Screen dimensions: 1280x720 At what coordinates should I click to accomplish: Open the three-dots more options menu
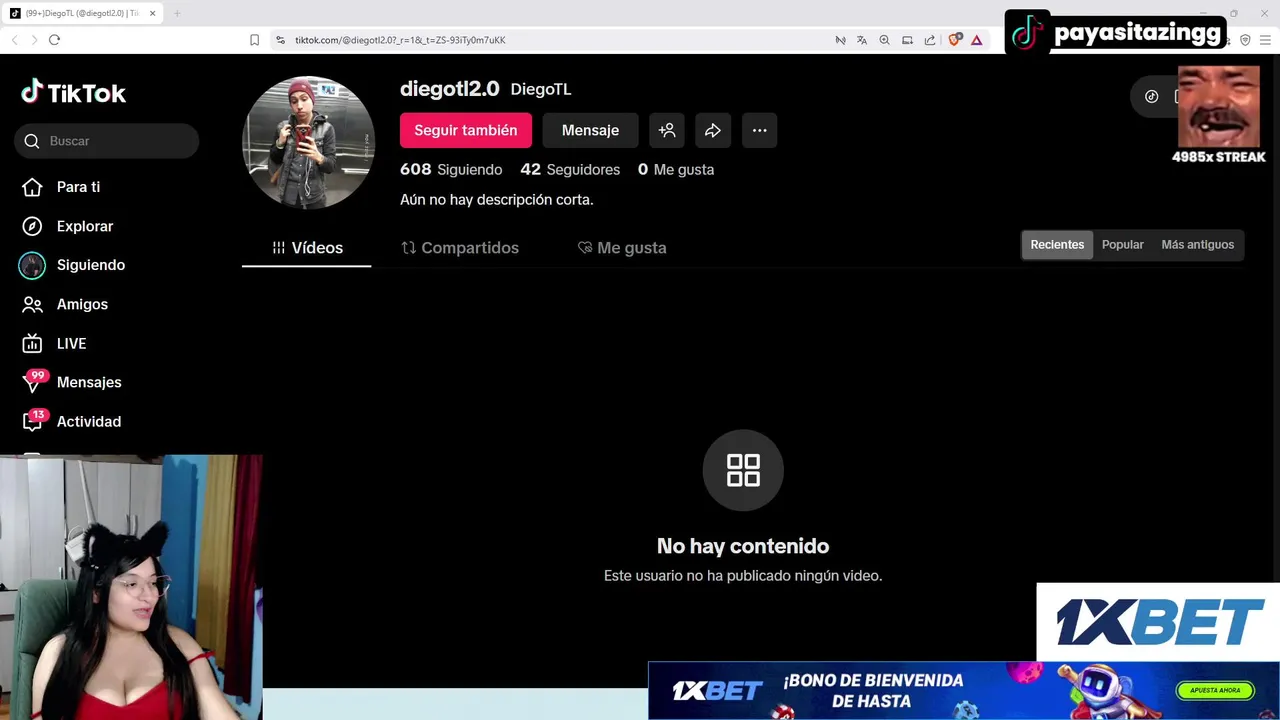(x=759, y=130)
